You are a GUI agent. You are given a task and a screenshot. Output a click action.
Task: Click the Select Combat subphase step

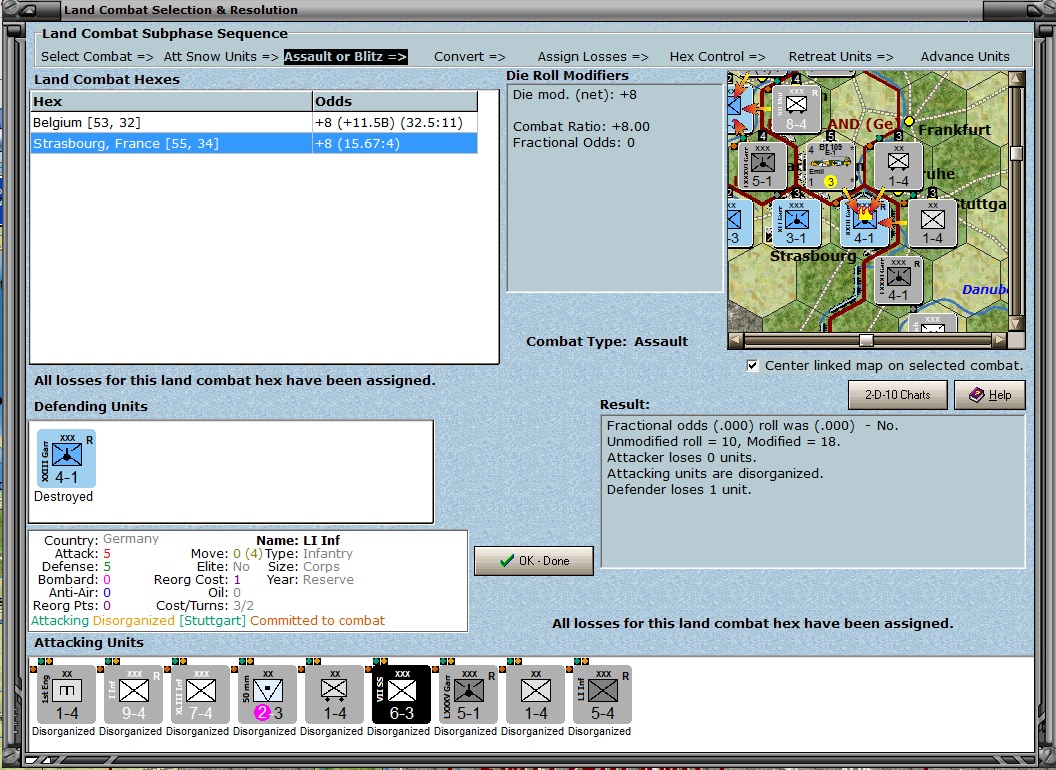point(97,57)
